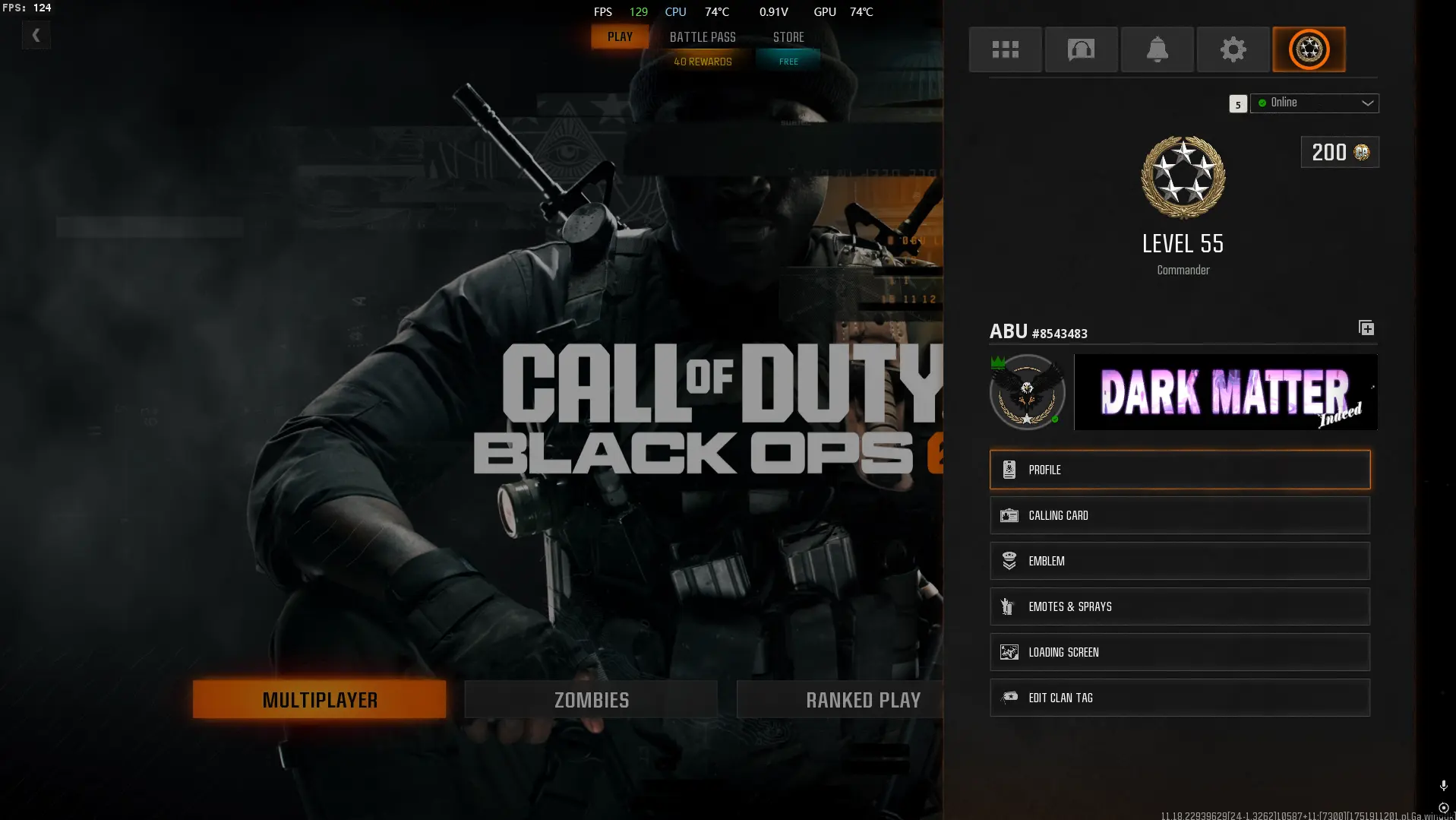Switch to the Play tab
The height and width of the screenshot is (820, 1456).
tap(620, 36)
